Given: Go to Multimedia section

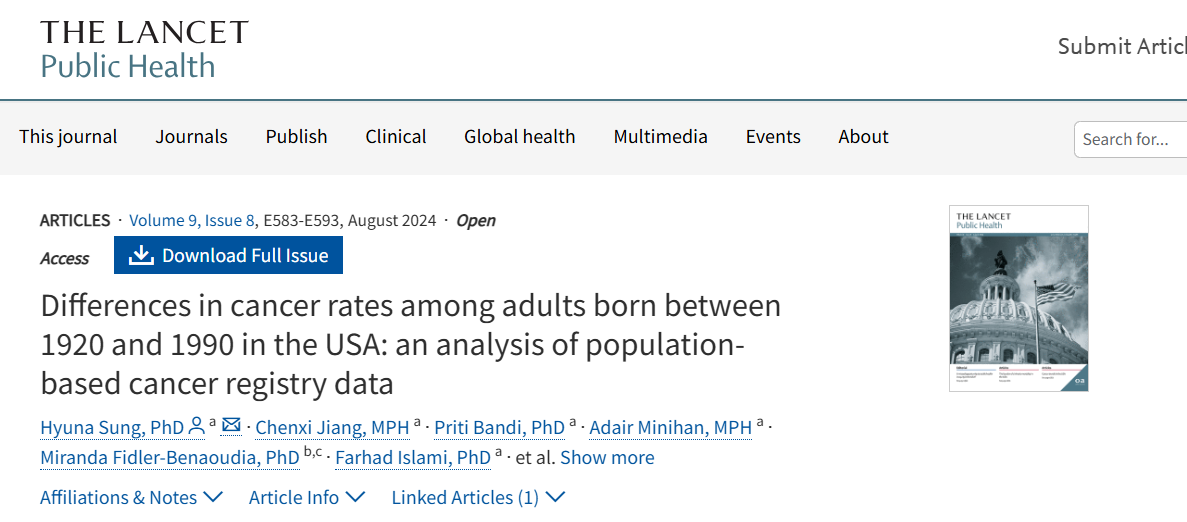Looking at the screenshot, I should coord(660,137).
